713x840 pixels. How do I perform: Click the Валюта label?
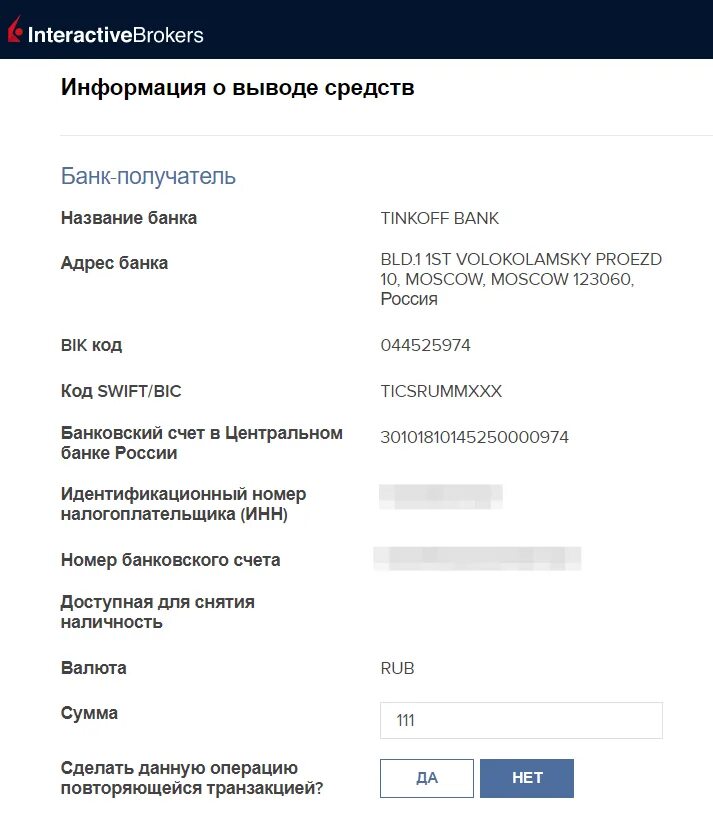[x=94, y=668]
